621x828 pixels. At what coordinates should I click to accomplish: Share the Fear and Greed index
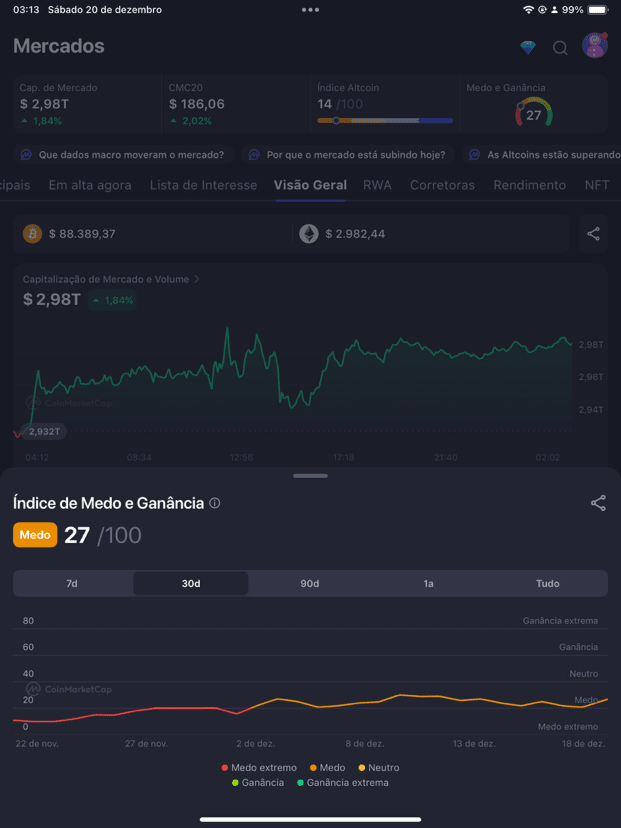[x=598, y=503]
